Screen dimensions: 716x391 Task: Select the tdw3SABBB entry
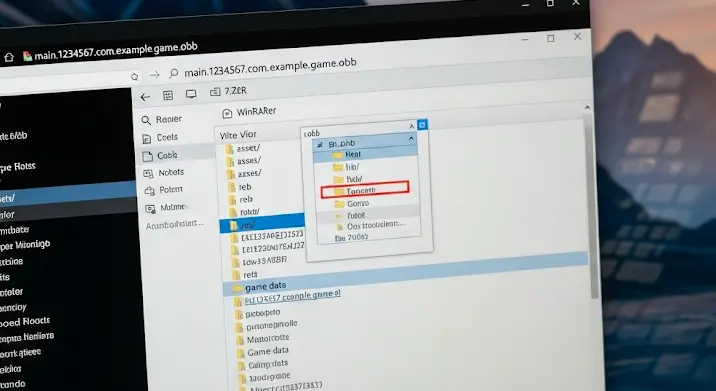[x=259, y=261]
